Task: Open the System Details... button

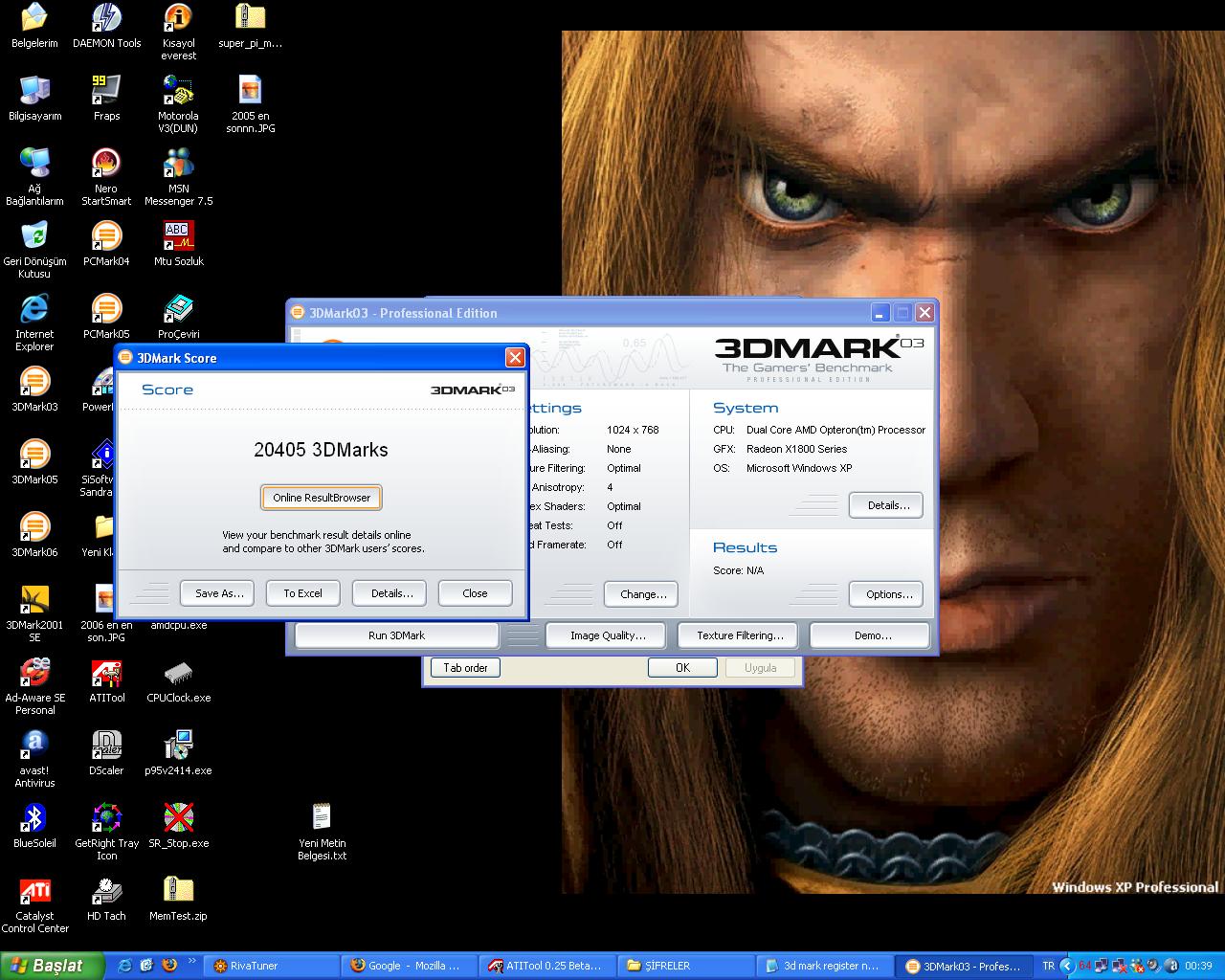Action: coord(888,505)
